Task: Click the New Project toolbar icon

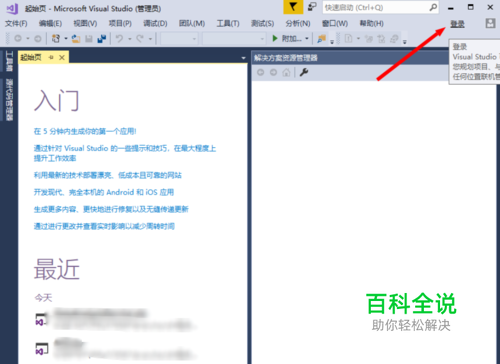Action: point(56,39)
